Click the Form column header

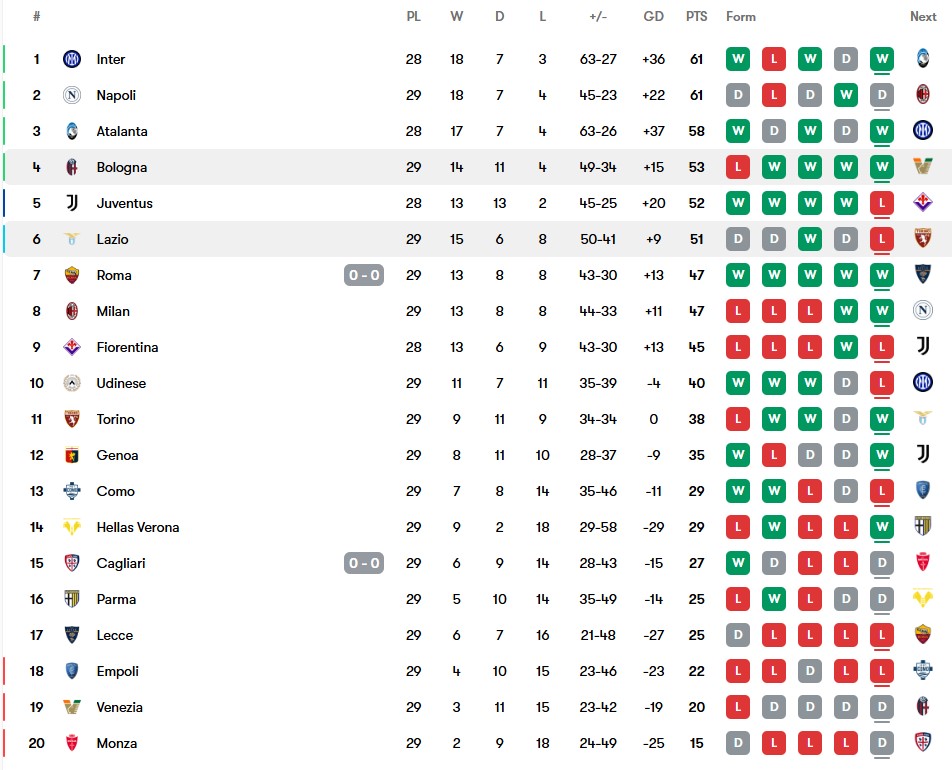point(741,17)
